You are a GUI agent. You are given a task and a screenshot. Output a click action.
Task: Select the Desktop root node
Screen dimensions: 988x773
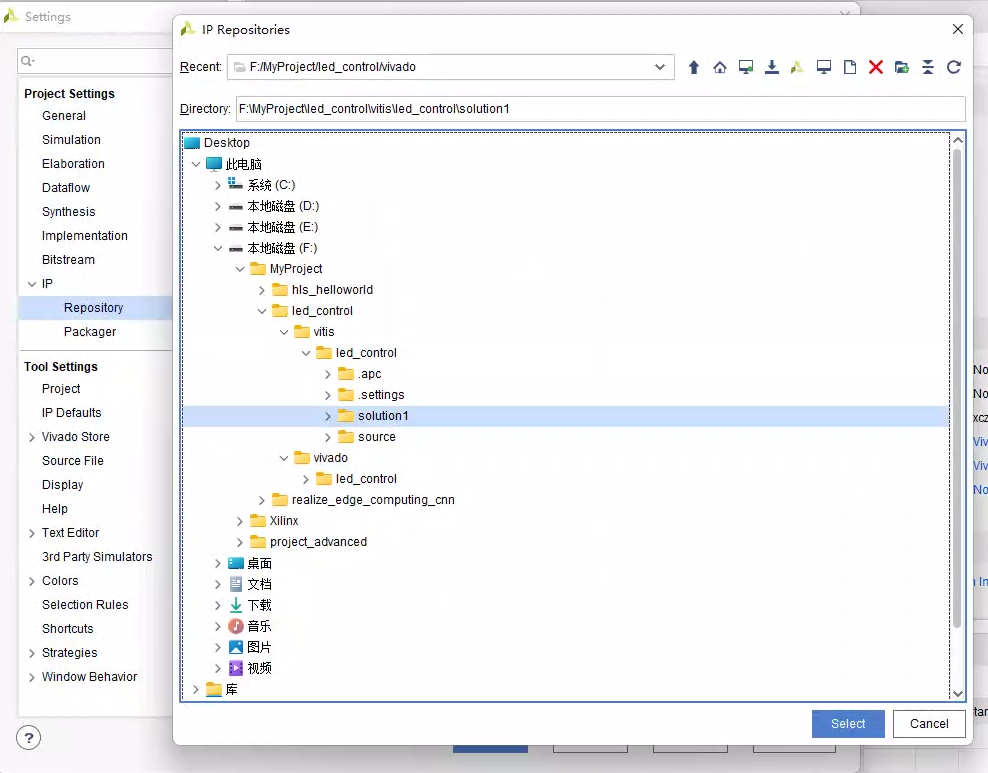click(226, 143)
